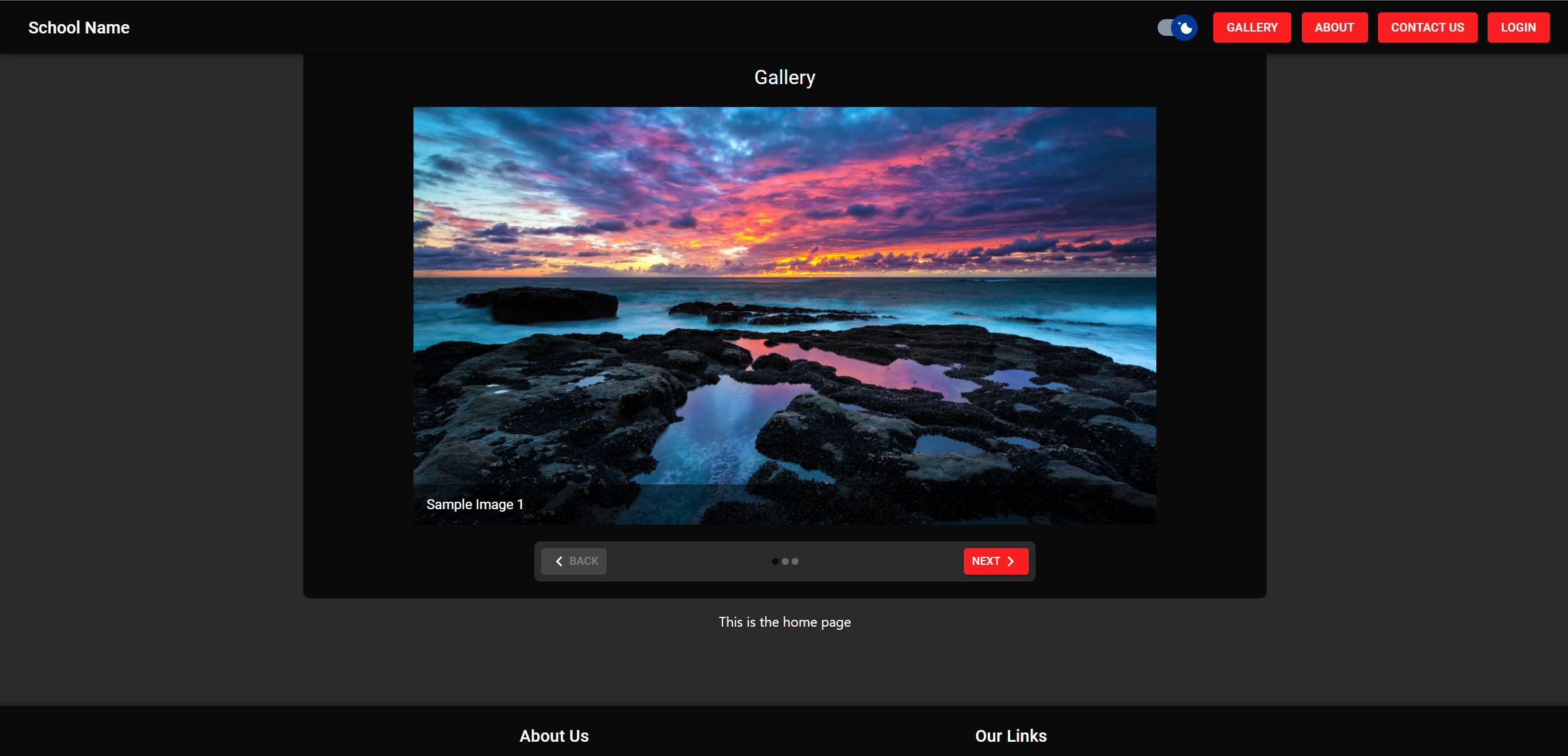
Task: Click the gray track of theme switch
Action: point(1164,28)
